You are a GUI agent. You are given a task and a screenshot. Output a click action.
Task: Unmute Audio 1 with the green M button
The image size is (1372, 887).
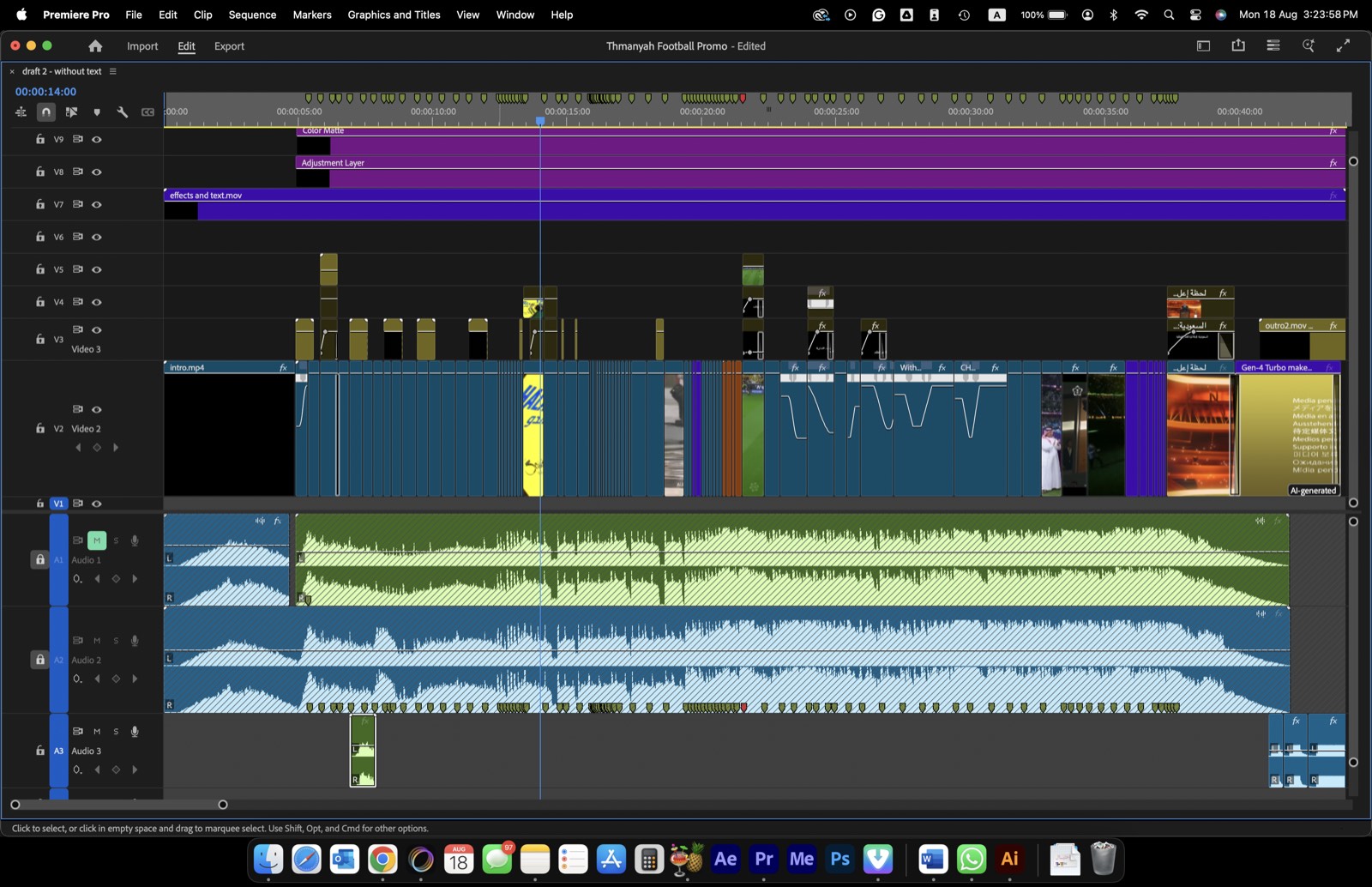click(97, 540)
